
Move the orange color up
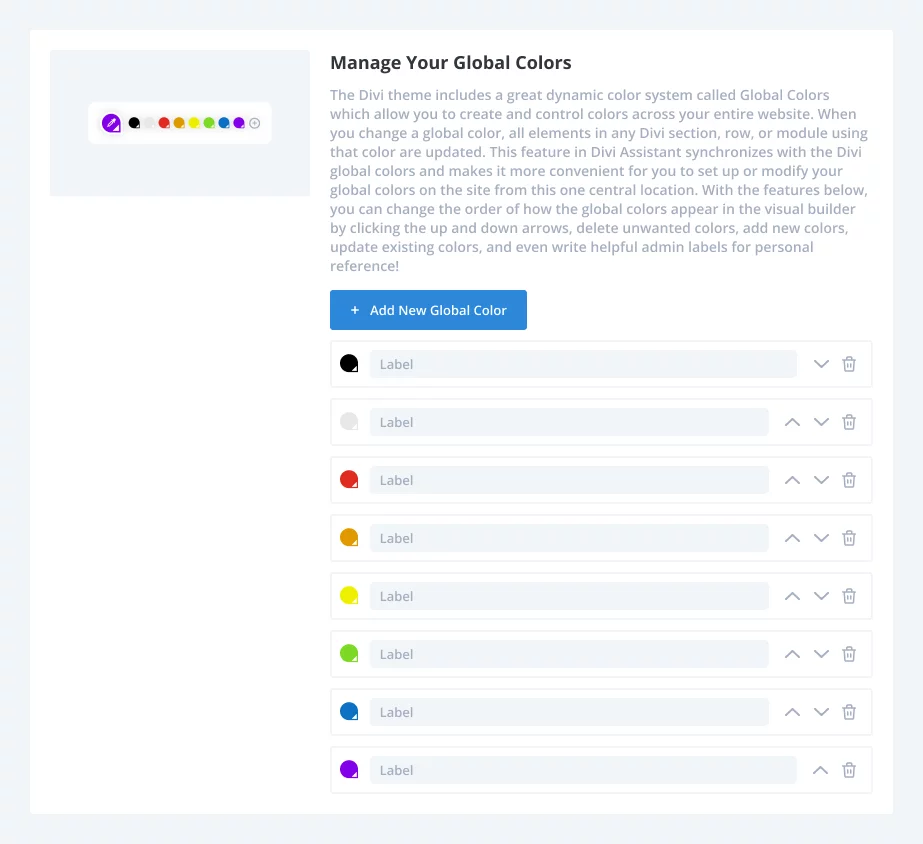[792, 538]
